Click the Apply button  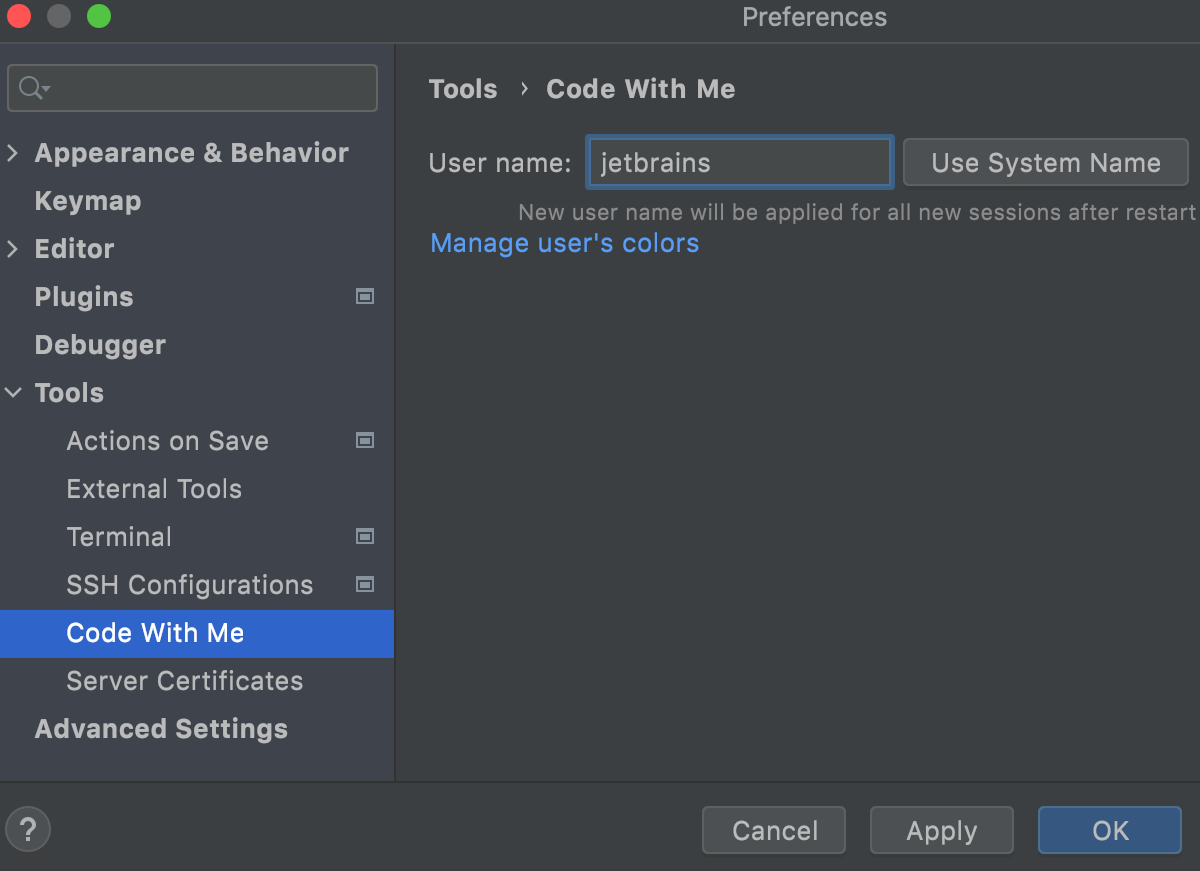(x=941, y=830)
